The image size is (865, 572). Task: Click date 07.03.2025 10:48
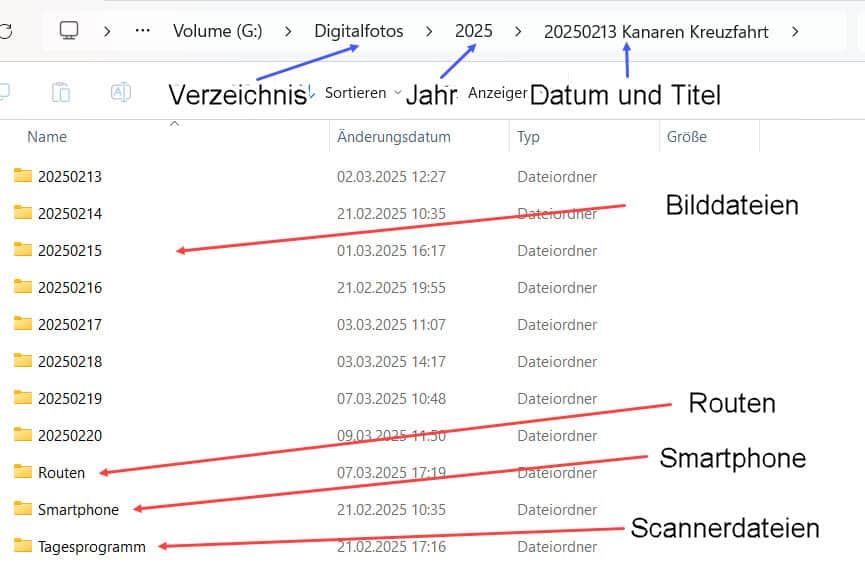[391, 398]
